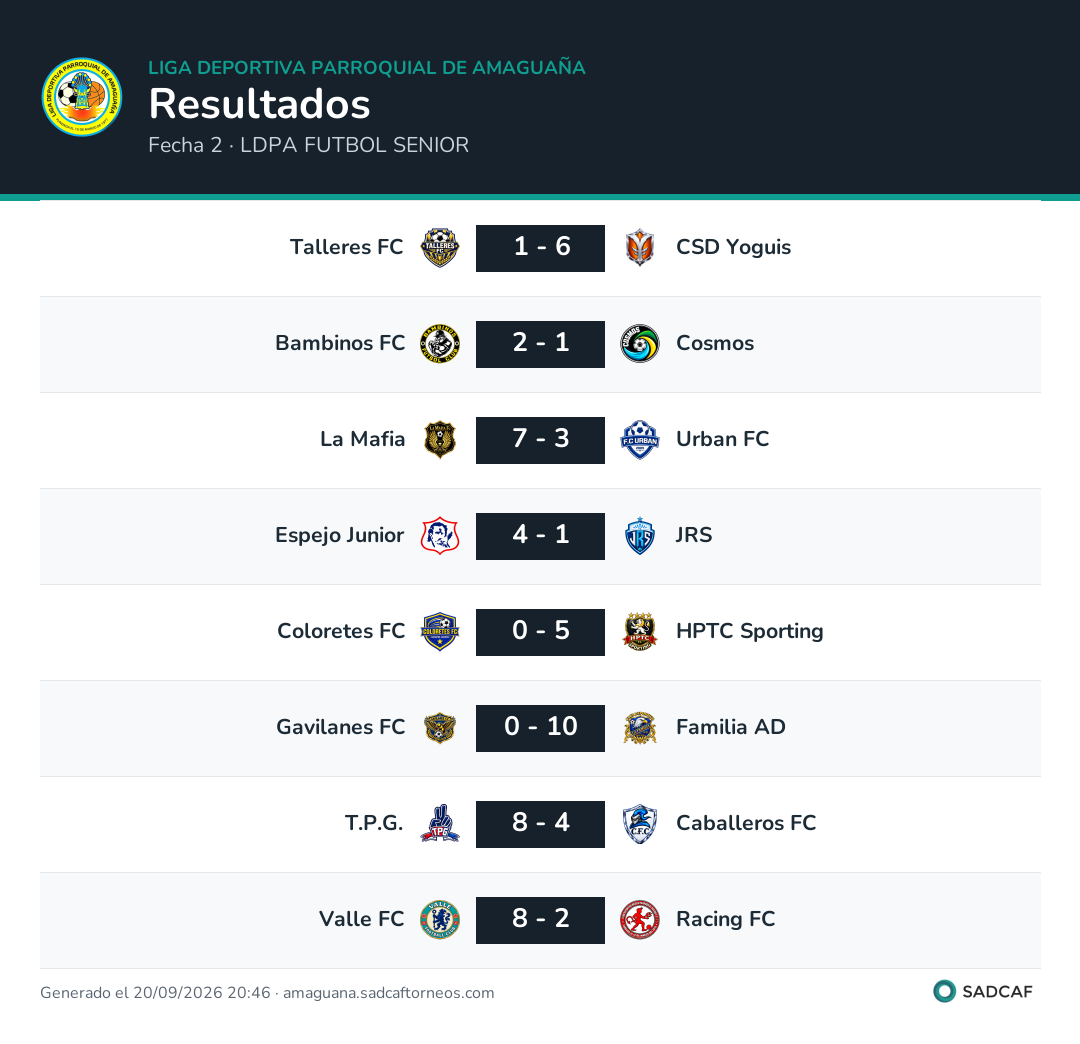1080x1044 pixels.
Task: Click the HPTC Sporting badge
Action: pos(640,631)
